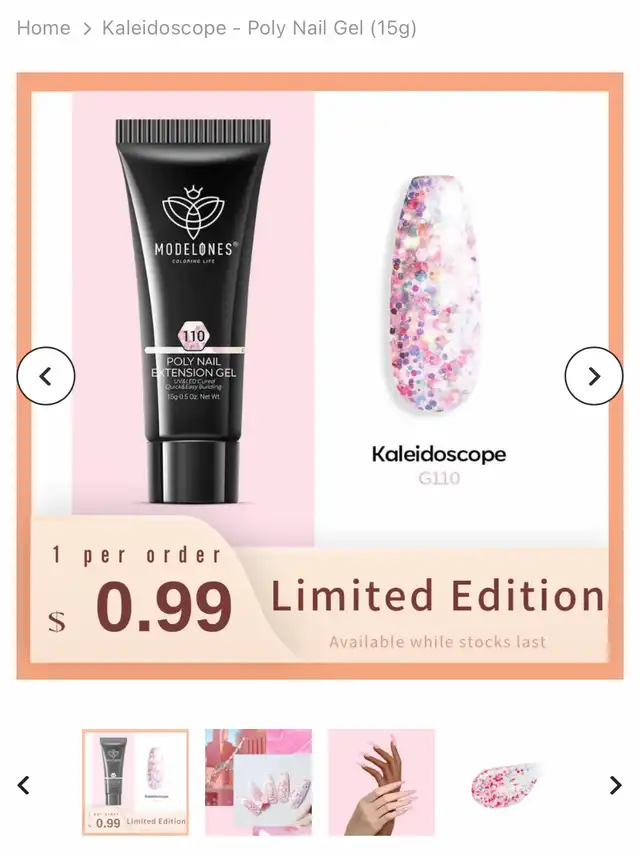Screen dimensions: 640x856
Task: Click the Kaleidoscope G110 shade label
Action: 439,465
